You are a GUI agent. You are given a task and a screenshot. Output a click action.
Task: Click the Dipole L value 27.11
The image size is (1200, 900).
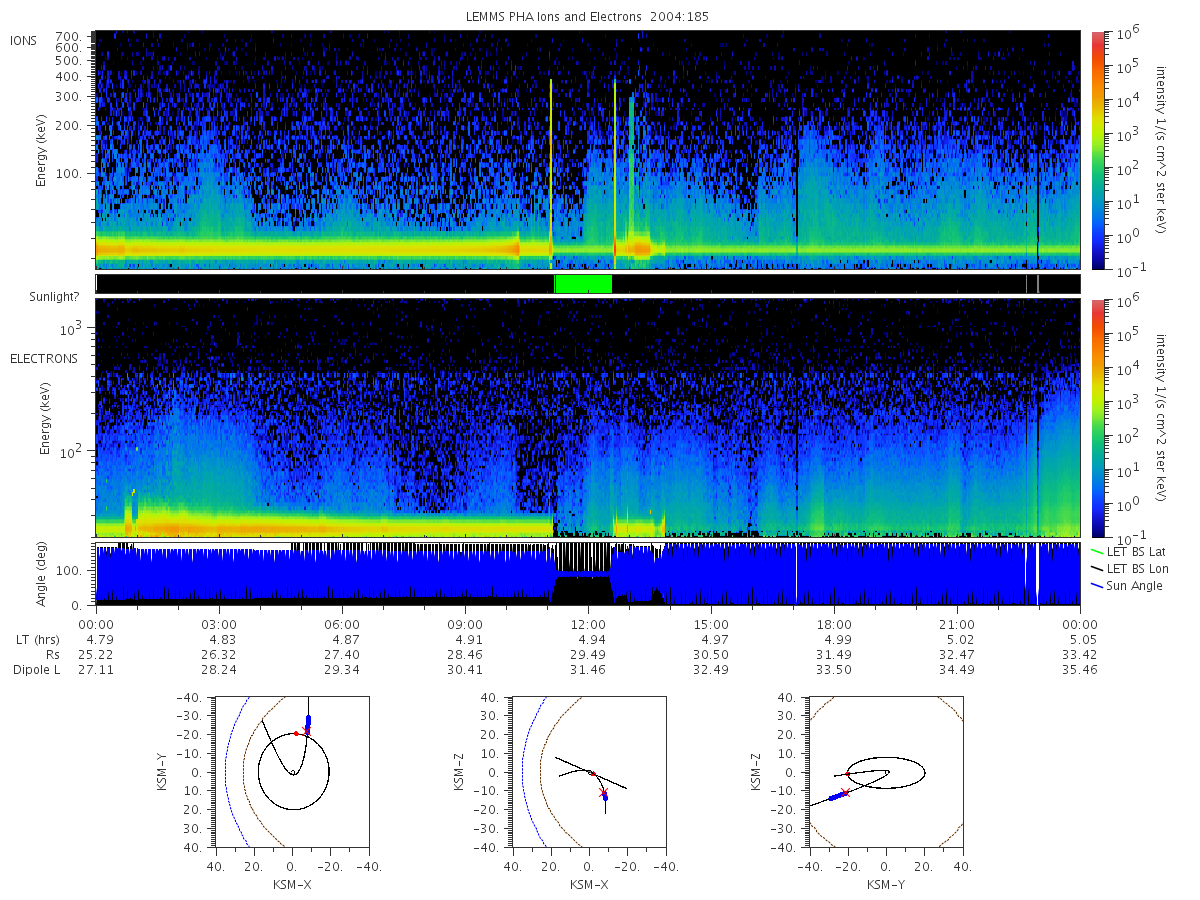tap(96, 669)
